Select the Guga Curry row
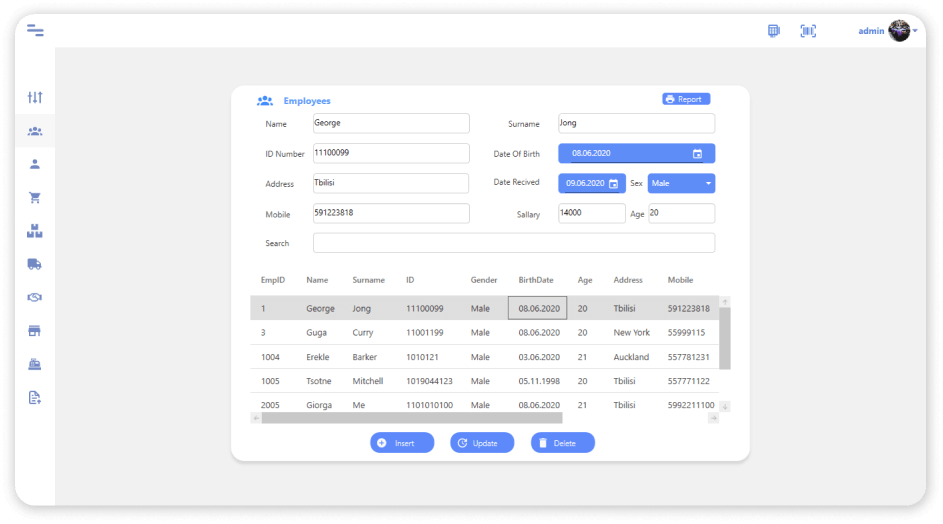The image size is (943, 524). (x=484, y=333)
